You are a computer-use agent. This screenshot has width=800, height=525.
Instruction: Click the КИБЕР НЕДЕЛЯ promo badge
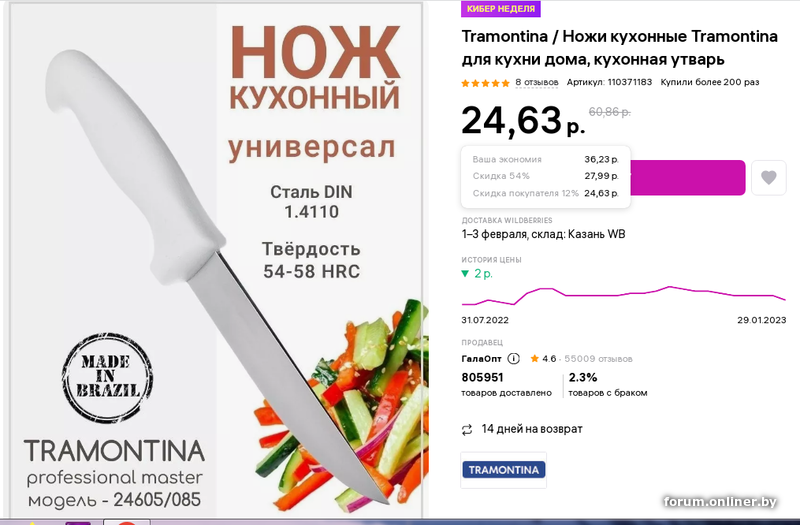coord(501,9)
